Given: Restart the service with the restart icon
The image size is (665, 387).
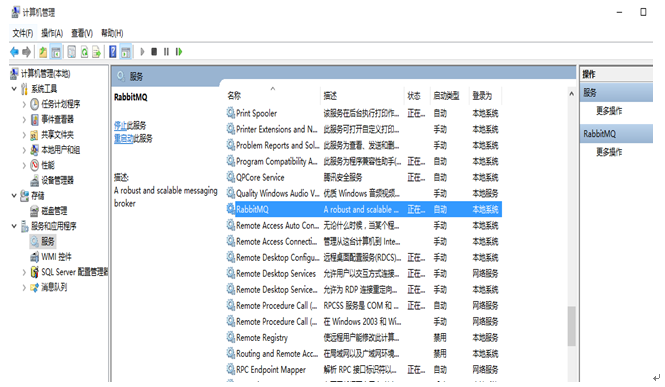Looking at the screenshot, I should tap(179, 52).
